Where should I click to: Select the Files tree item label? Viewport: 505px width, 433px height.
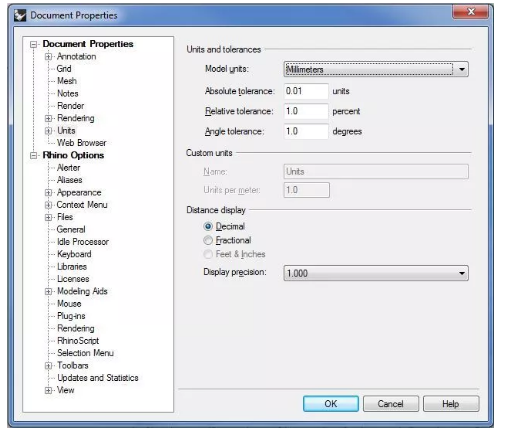65,217
